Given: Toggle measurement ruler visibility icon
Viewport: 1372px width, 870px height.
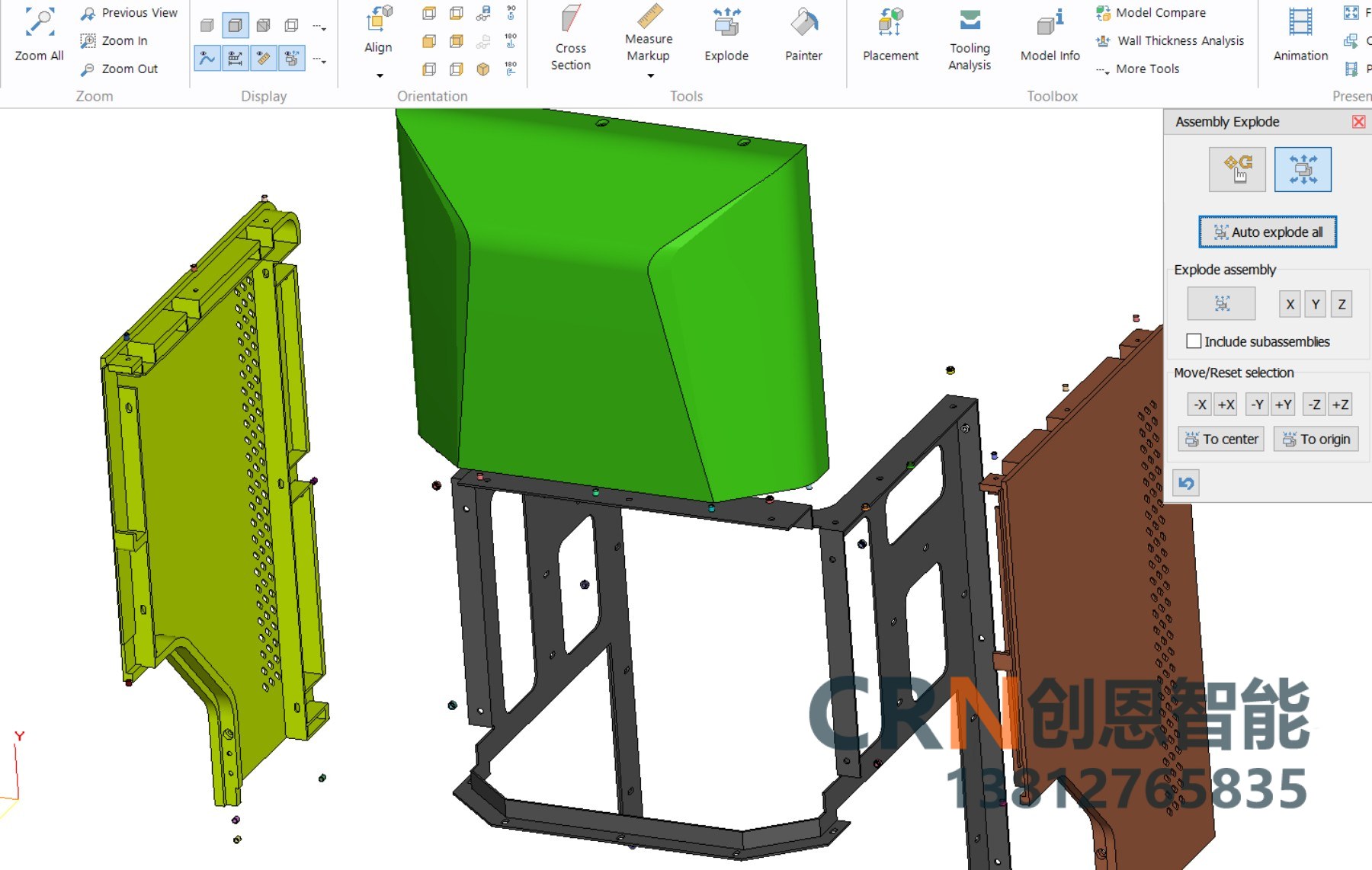Looking at the screenshot, I should 263,58.
